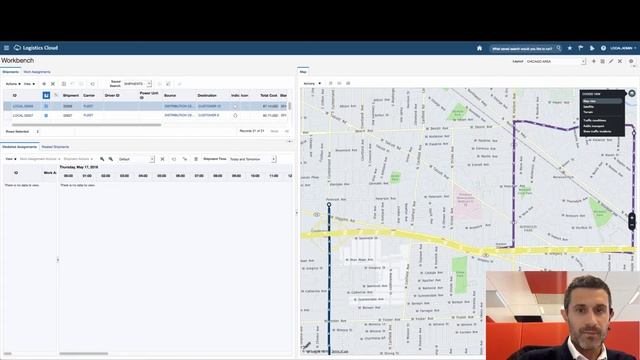
Task: Open the Map panel Actions menu
Action: (x=312, y=83)
